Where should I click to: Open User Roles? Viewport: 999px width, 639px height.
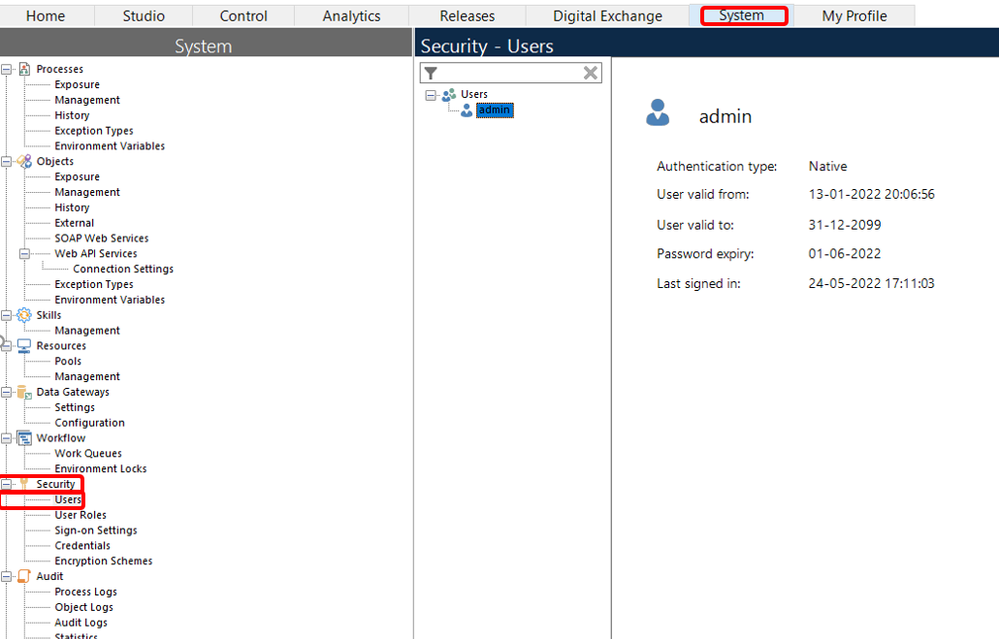pyautogui.click(x=80, y=515)
